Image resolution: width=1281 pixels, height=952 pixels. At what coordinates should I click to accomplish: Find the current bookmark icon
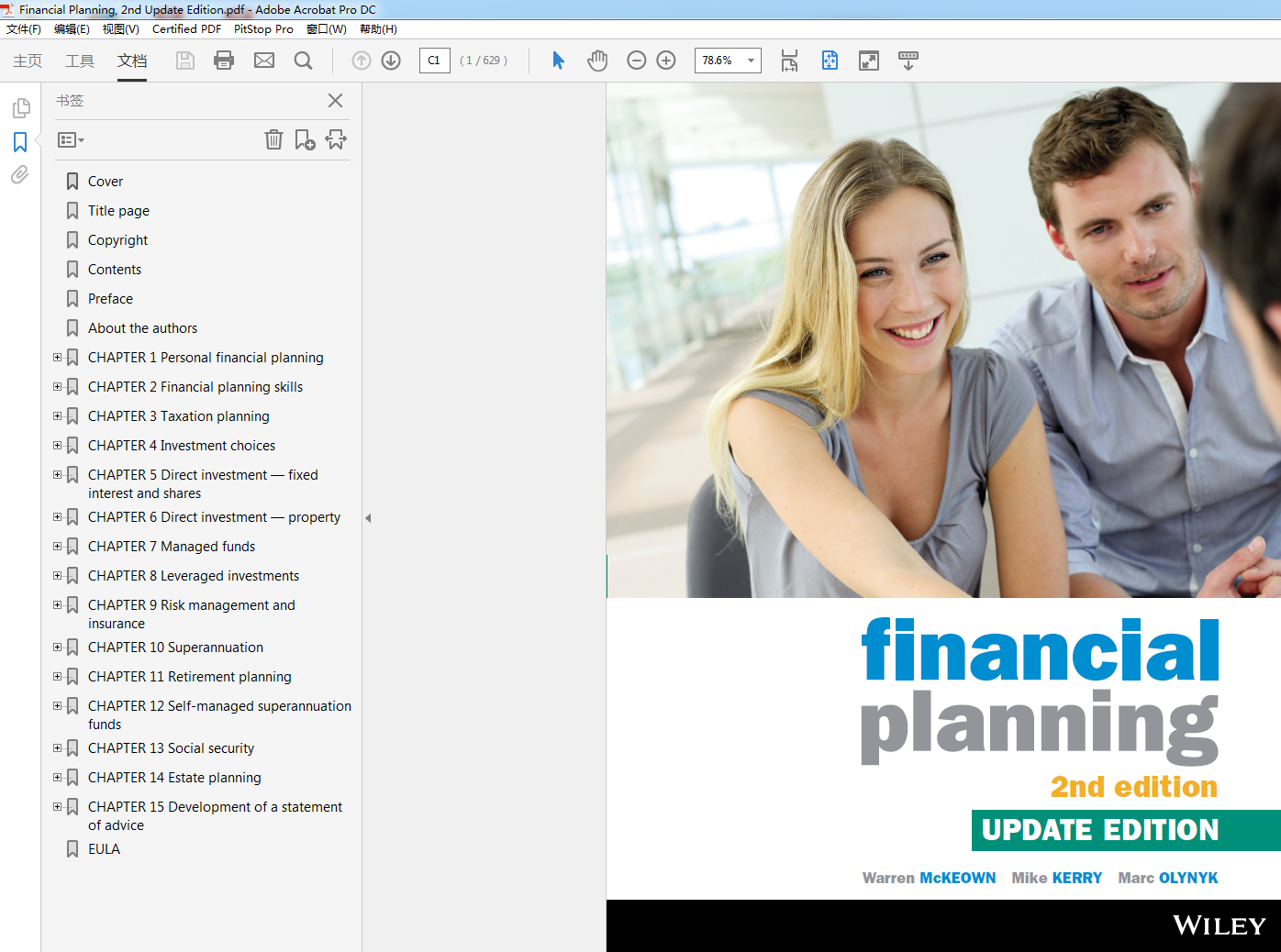tap(336, 139)
